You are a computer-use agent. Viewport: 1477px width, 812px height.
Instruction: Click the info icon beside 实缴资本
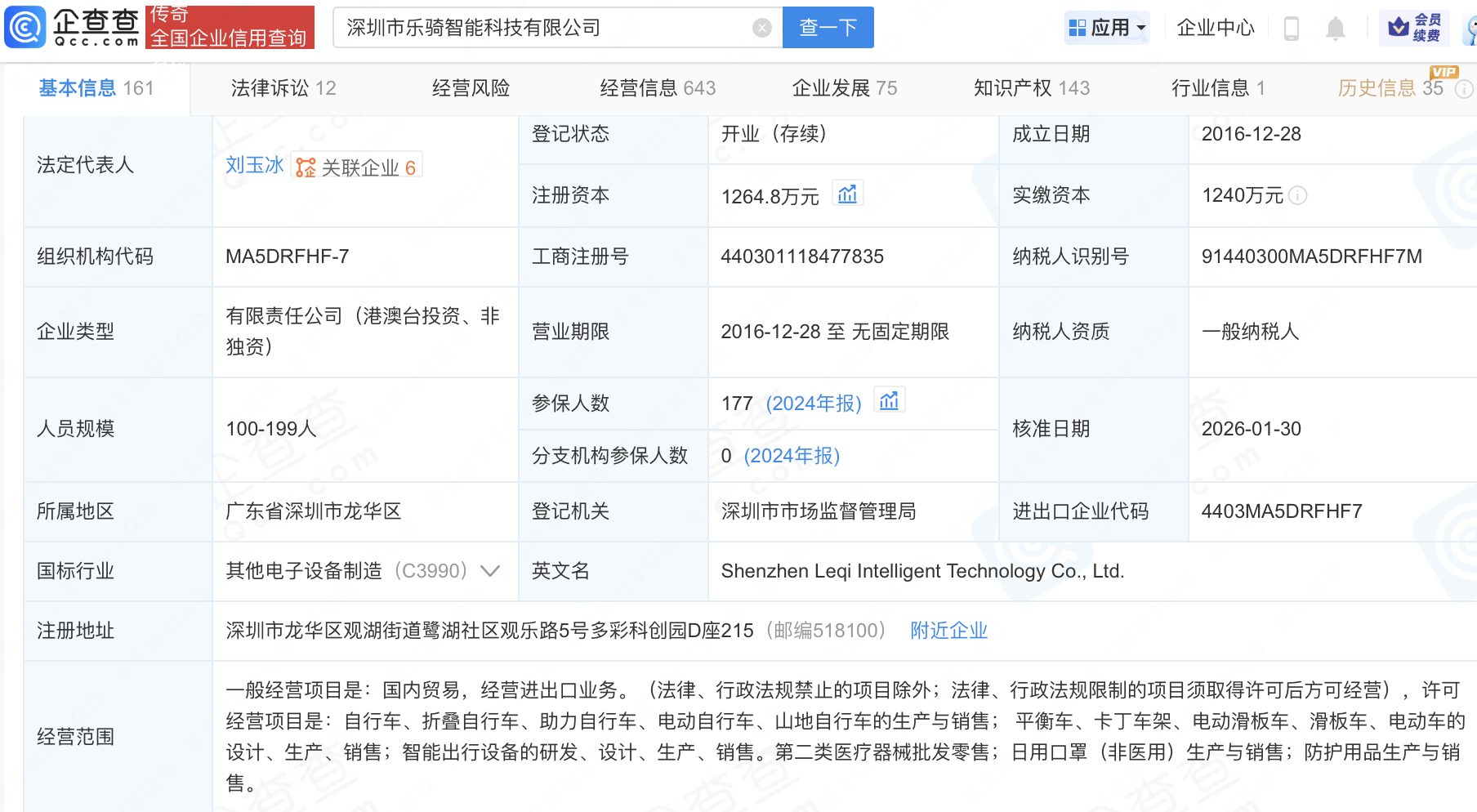pos(1300,195)
